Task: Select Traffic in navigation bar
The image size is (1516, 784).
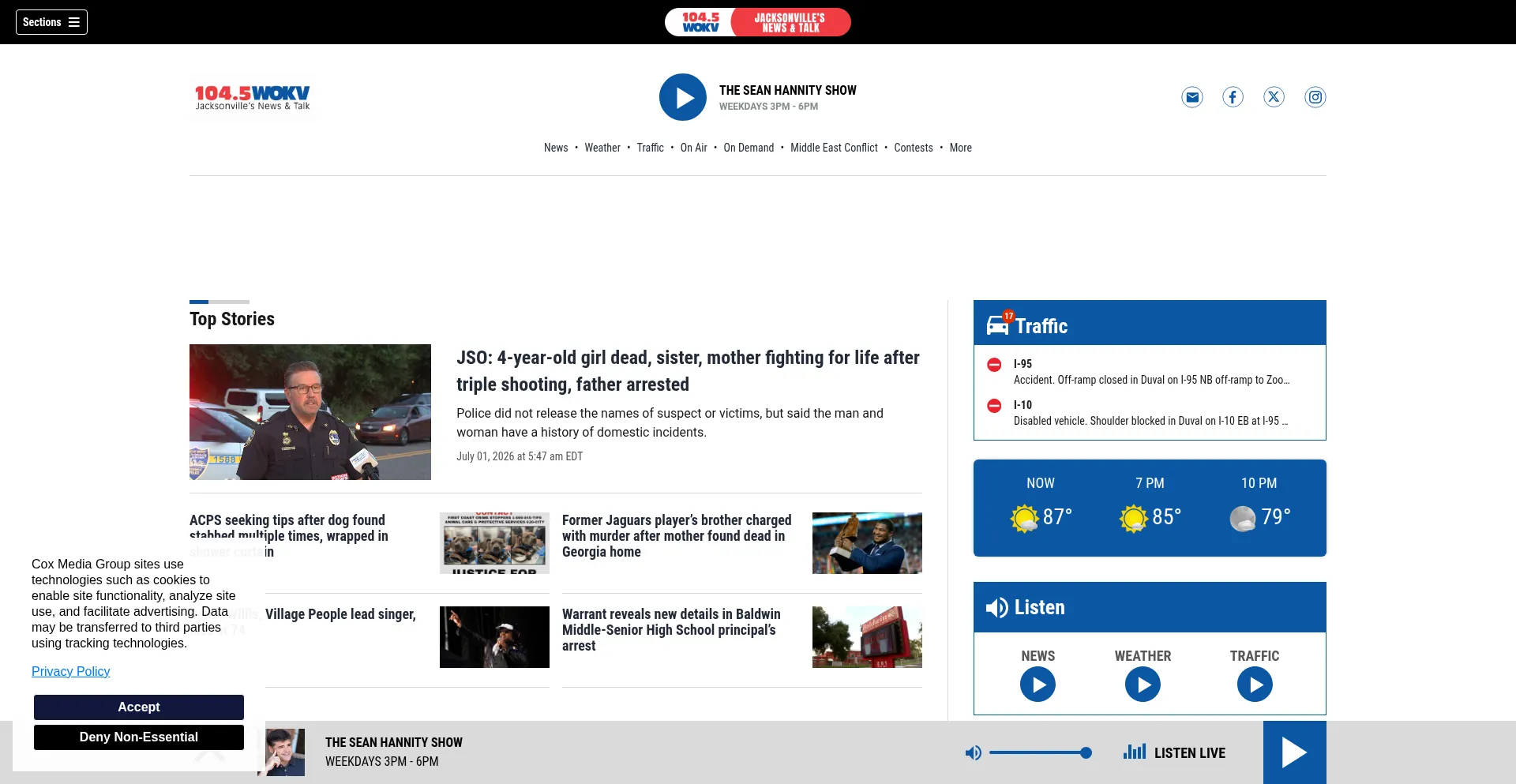Action: (x=651, y=148)
